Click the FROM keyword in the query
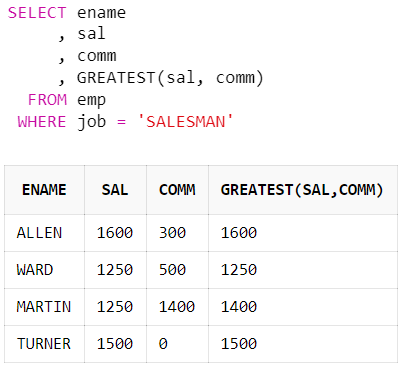 [47, 100]
